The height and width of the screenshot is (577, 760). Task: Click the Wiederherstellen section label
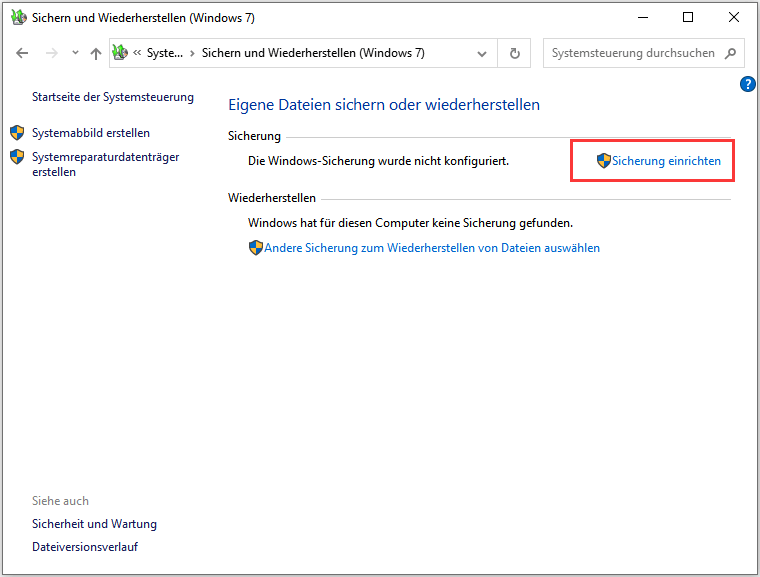coord(272,198)
